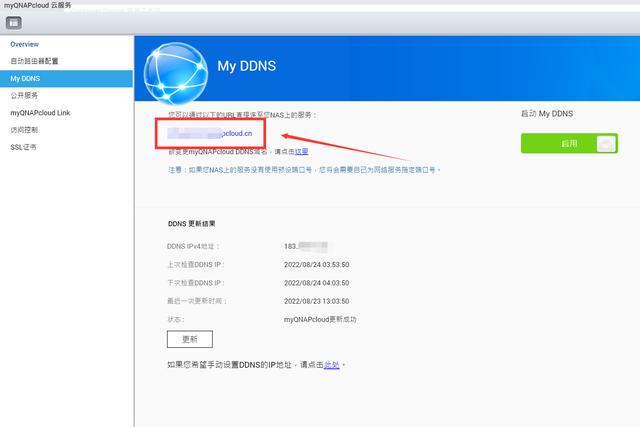Click the blue 注意 port number notice text
Image resolution: width=640 pixels, height=427 pixels.
[304, 169]
